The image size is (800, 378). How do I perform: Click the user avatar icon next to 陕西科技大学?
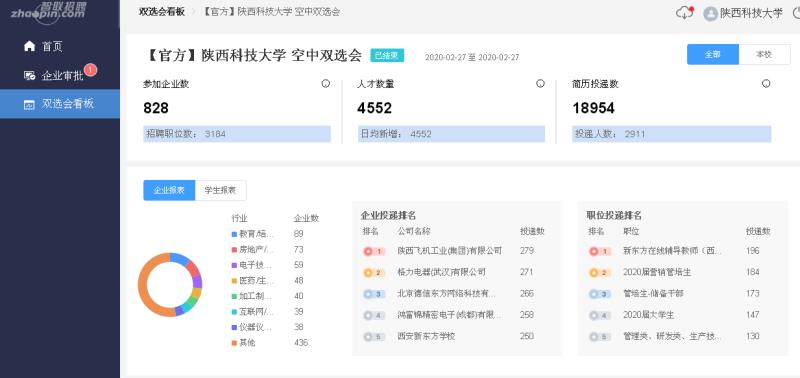710,14
